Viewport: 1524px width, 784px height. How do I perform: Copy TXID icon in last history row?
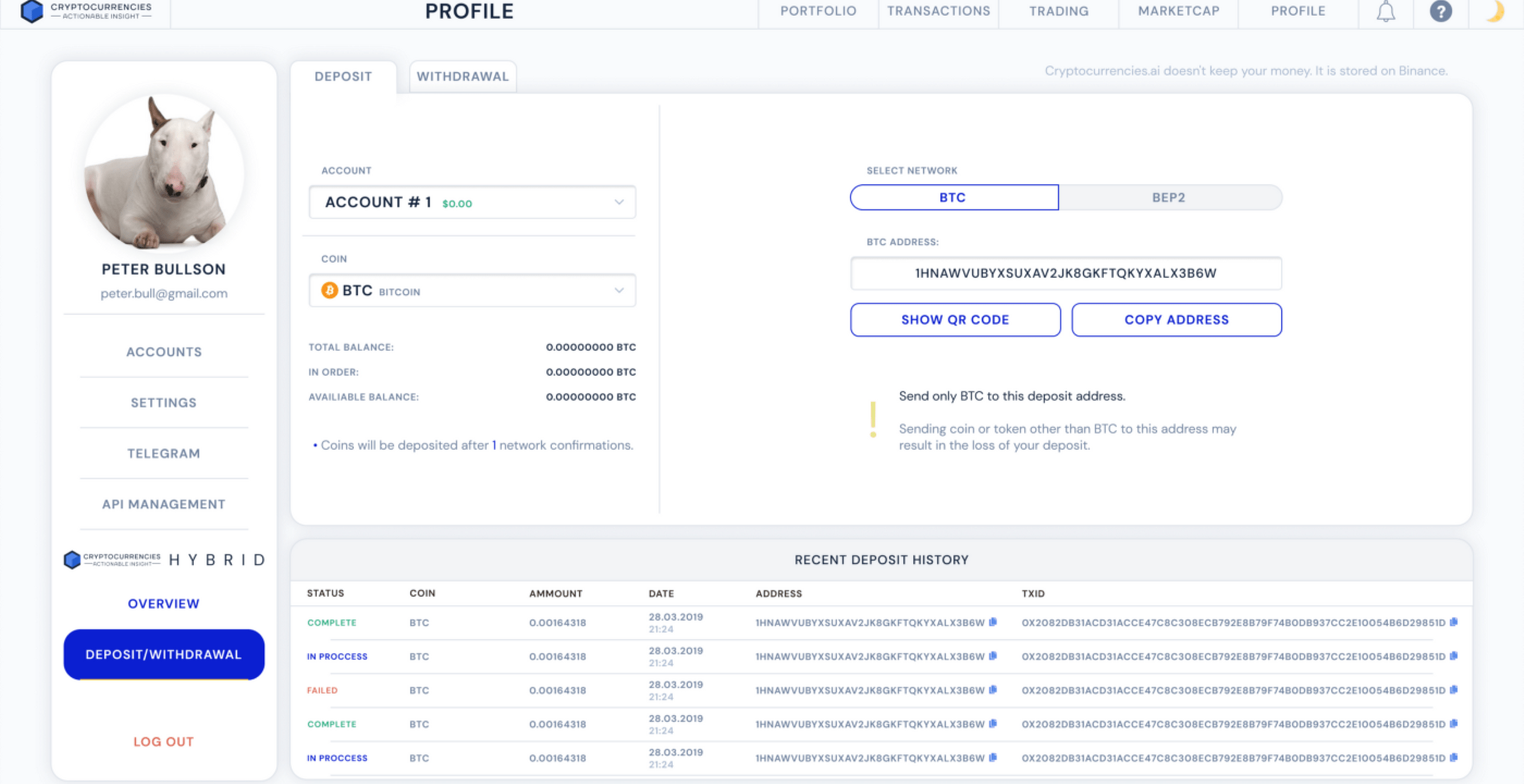coord(1454,758)
